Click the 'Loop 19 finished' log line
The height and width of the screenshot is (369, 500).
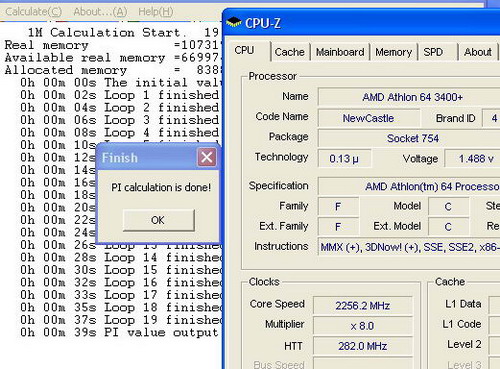[x=121, y=320]
